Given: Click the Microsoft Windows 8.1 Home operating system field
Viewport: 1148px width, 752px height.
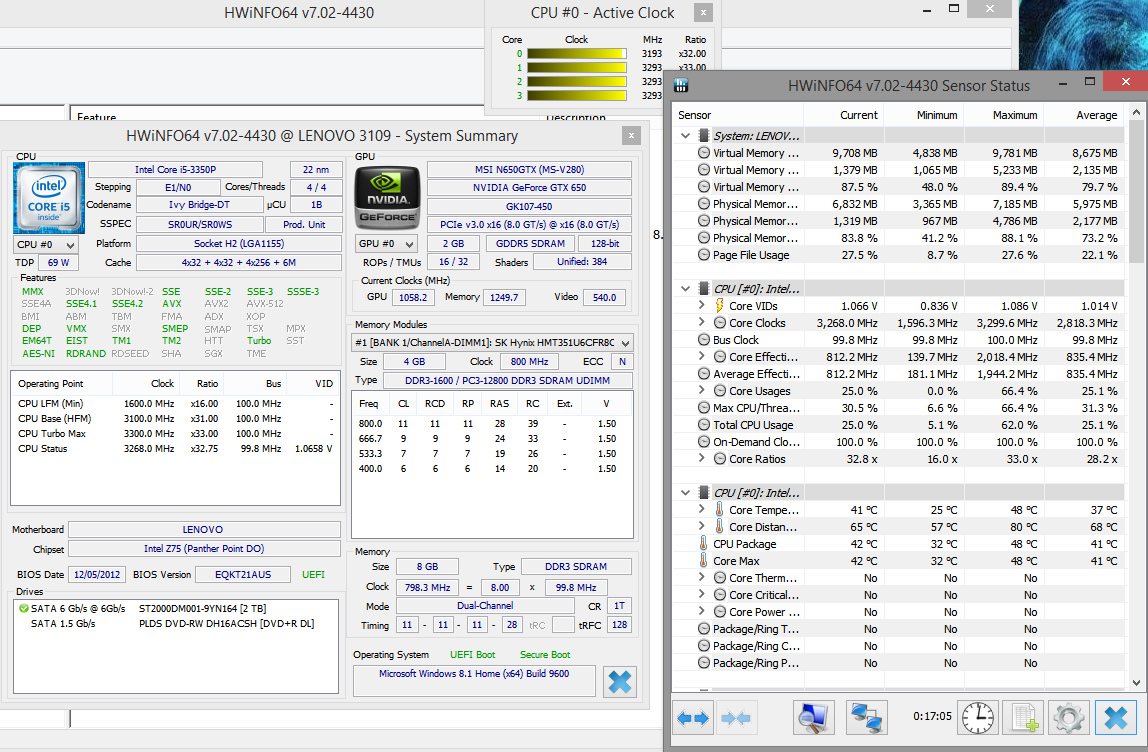Looking at the screenshot, I should pyautogui.click(x=474, y=681).
